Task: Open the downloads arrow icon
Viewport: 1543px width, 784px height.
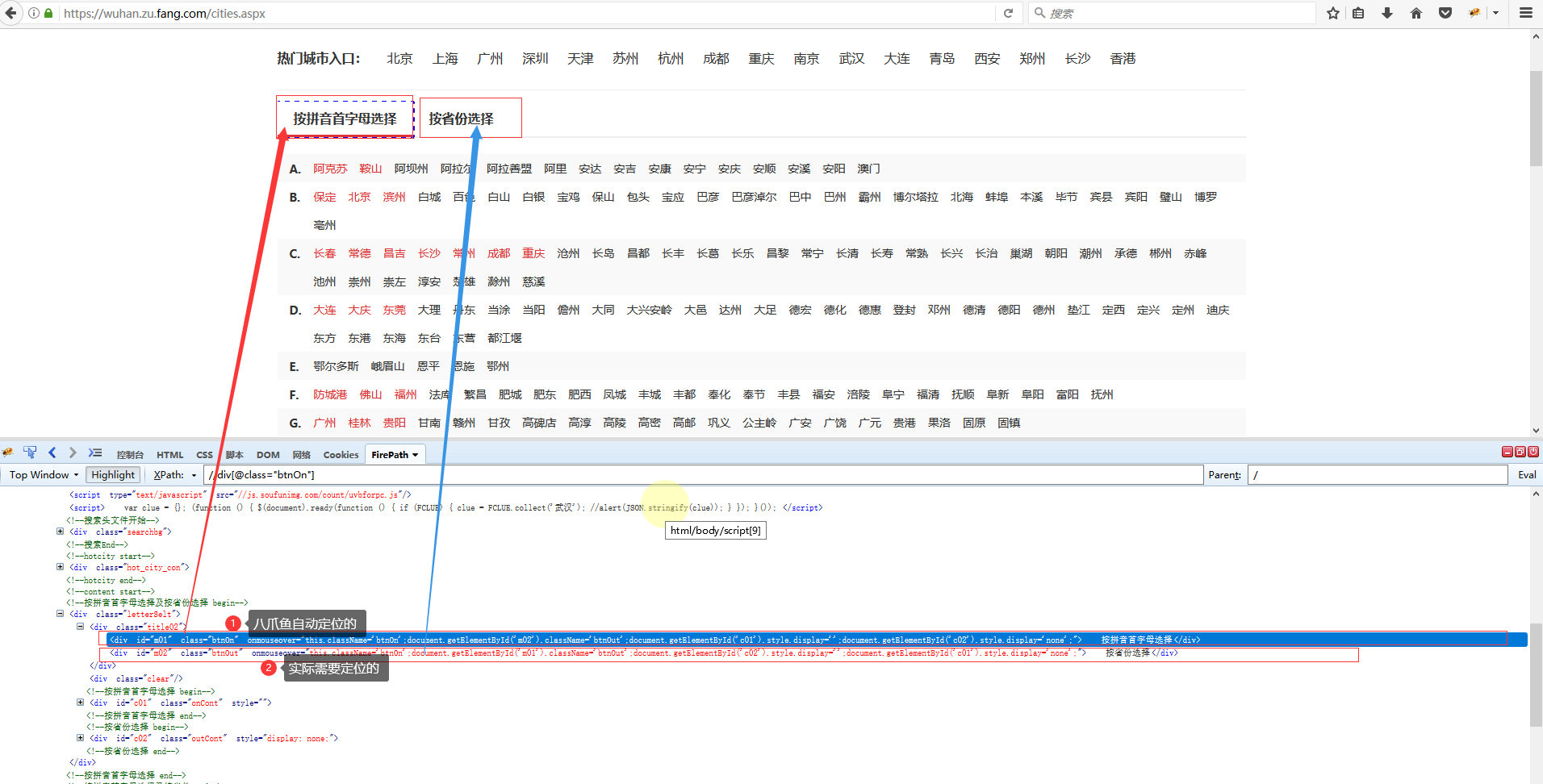Action: (x=1387, y=13)
